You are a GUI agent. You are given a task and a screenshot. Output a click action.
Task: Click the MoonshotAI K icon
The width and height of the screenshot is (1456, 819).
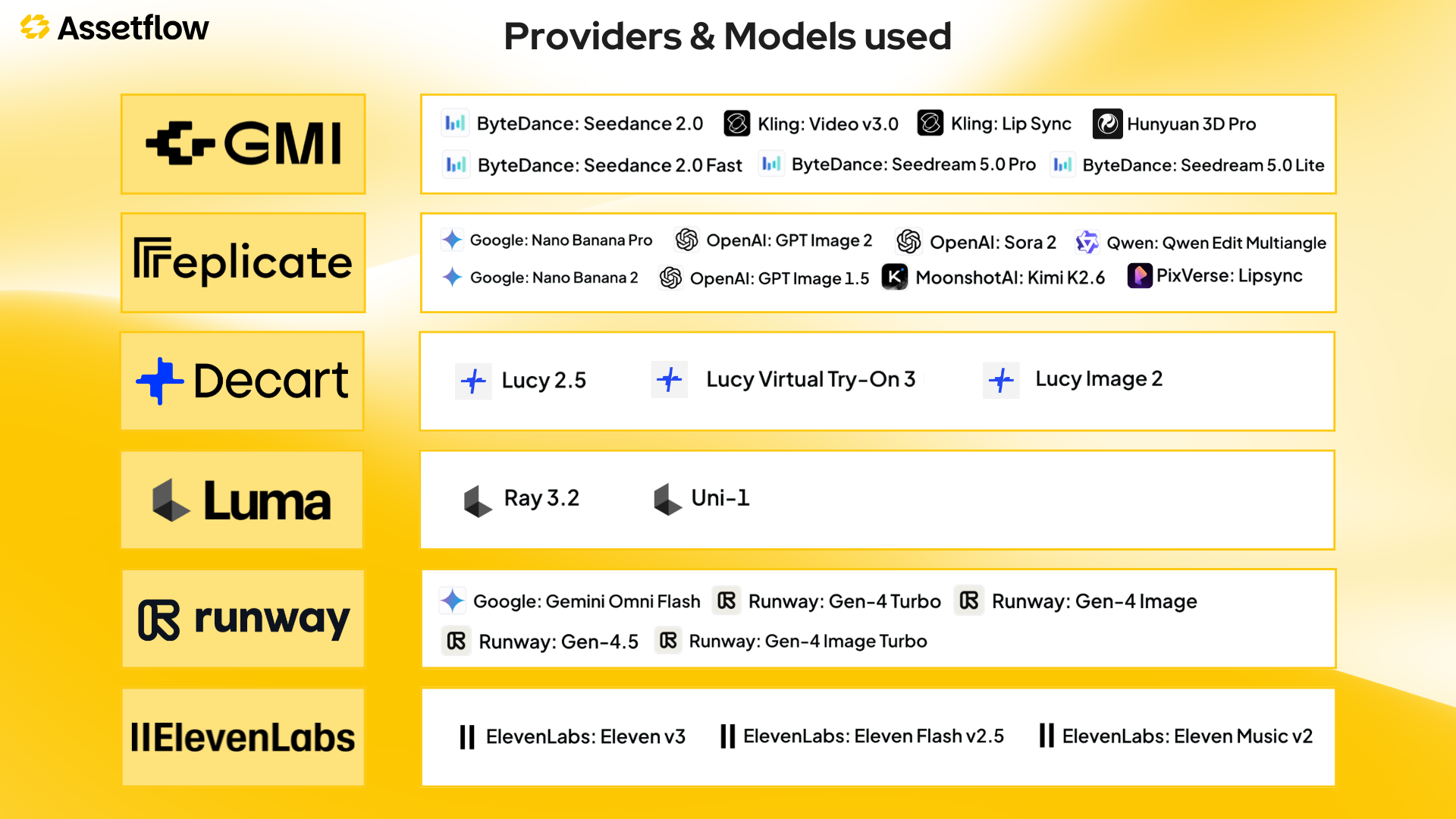(x=895, y=277)
